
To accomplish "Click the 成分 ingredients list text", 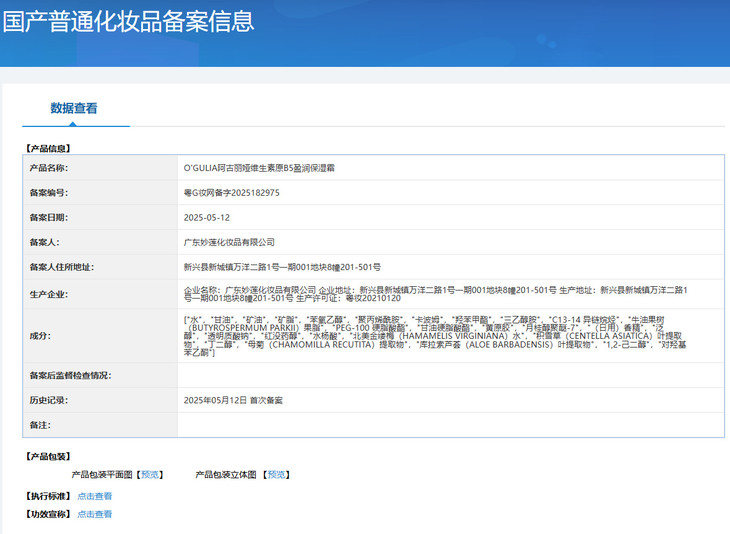I will click(x=436, y=335).
